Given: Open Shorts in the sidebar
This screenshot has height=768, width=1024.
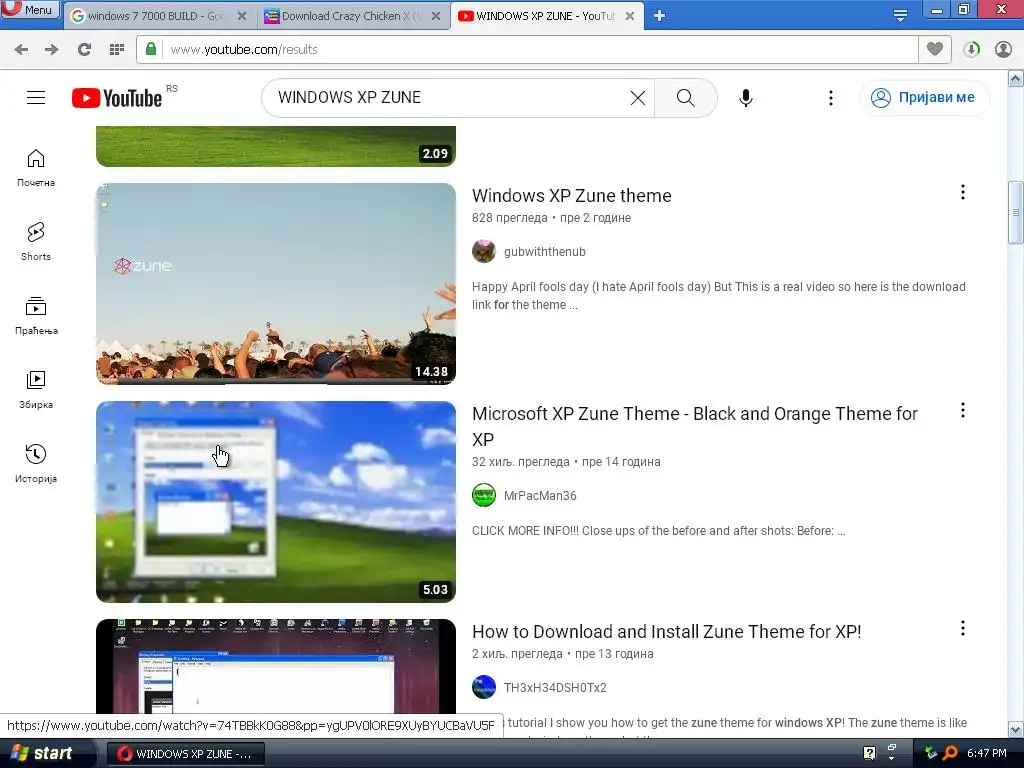Looking at the screenshot, I should [x=36, y=242].
